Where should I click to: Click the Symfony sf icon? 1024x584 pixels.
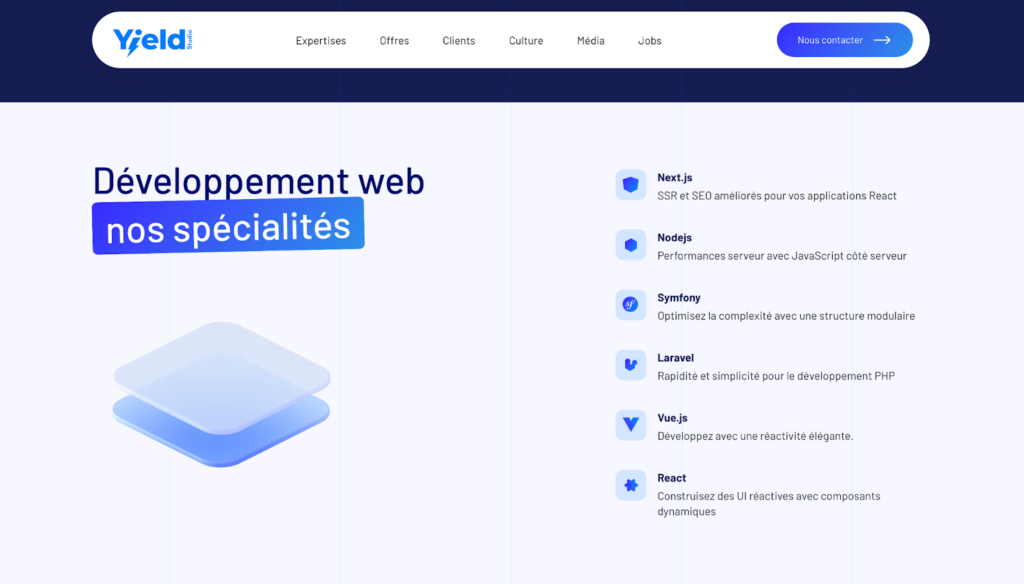(631, 305)
